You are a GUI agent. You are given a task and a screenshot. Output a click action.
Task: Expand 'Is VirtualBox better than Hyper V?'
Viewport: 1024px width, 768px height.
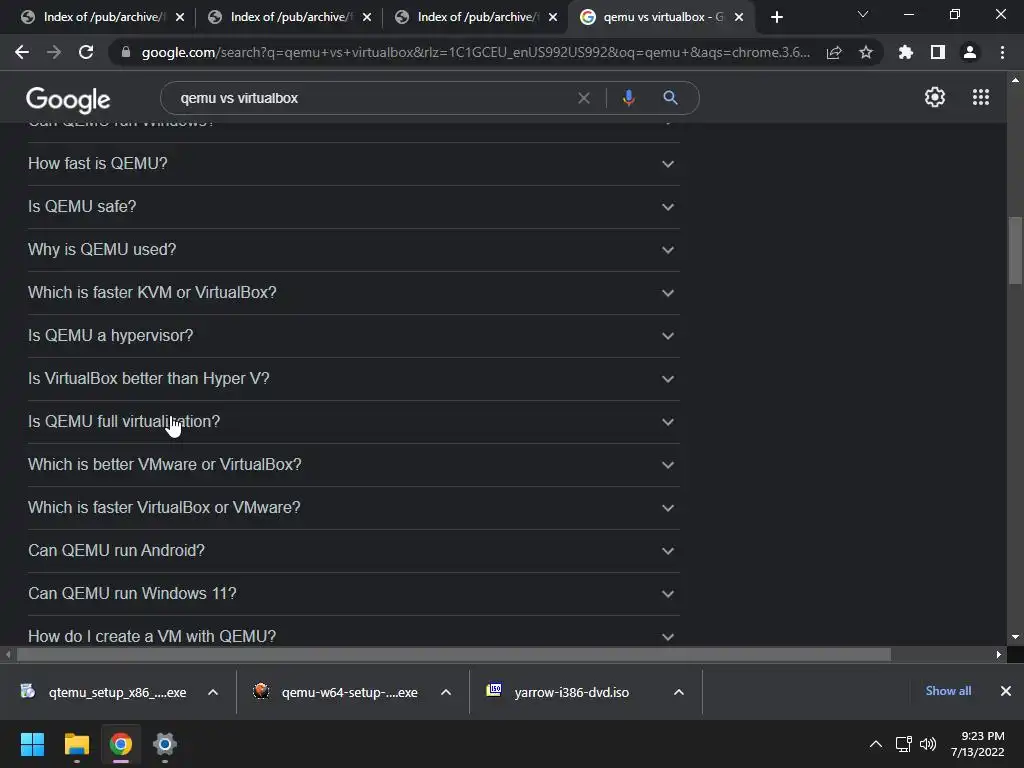point(353,379)
